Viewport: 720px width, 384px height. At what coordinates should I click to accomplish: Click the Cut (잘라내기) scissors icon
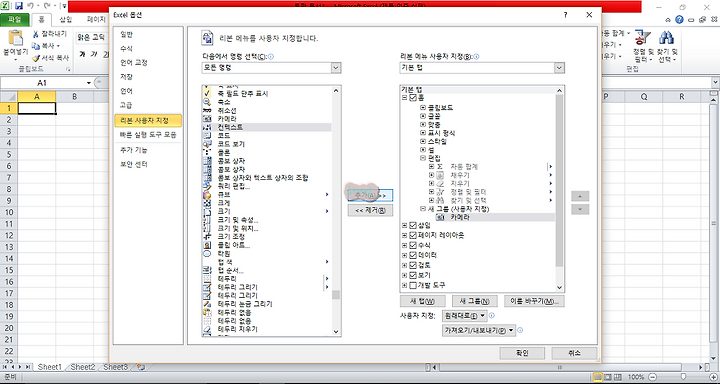coord(36,34)
